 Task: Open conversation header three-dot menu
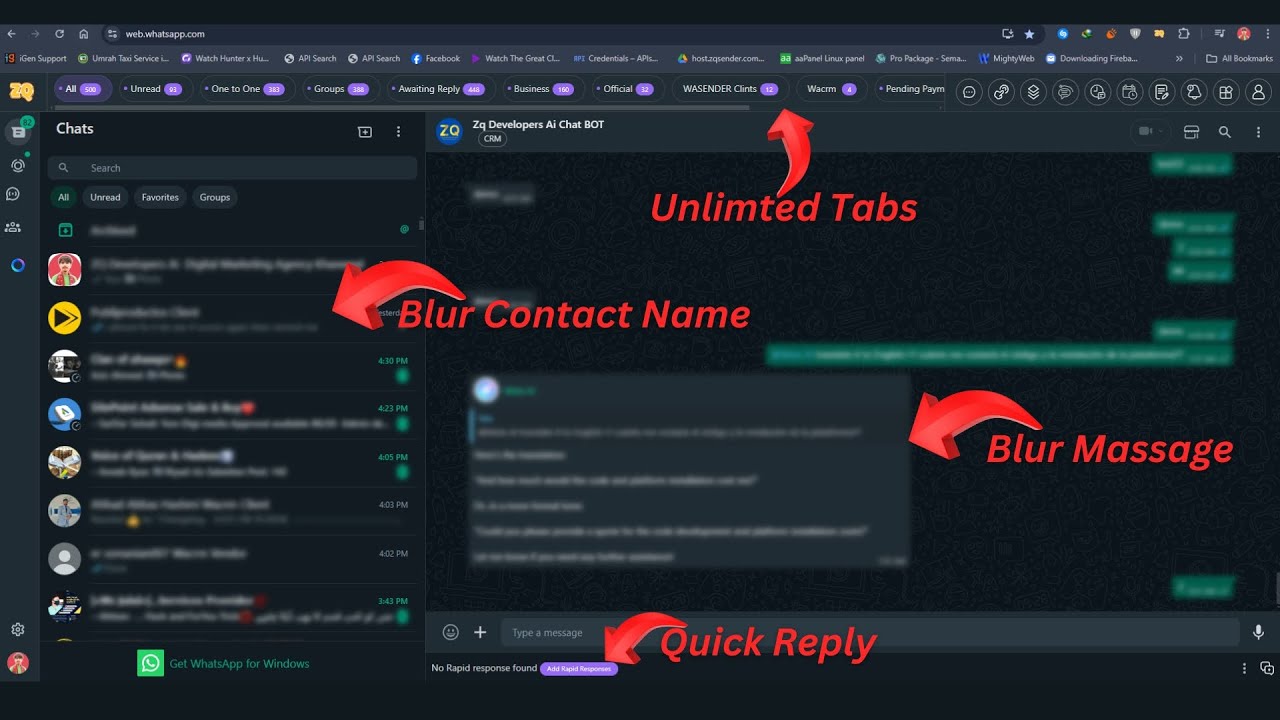1258,131
